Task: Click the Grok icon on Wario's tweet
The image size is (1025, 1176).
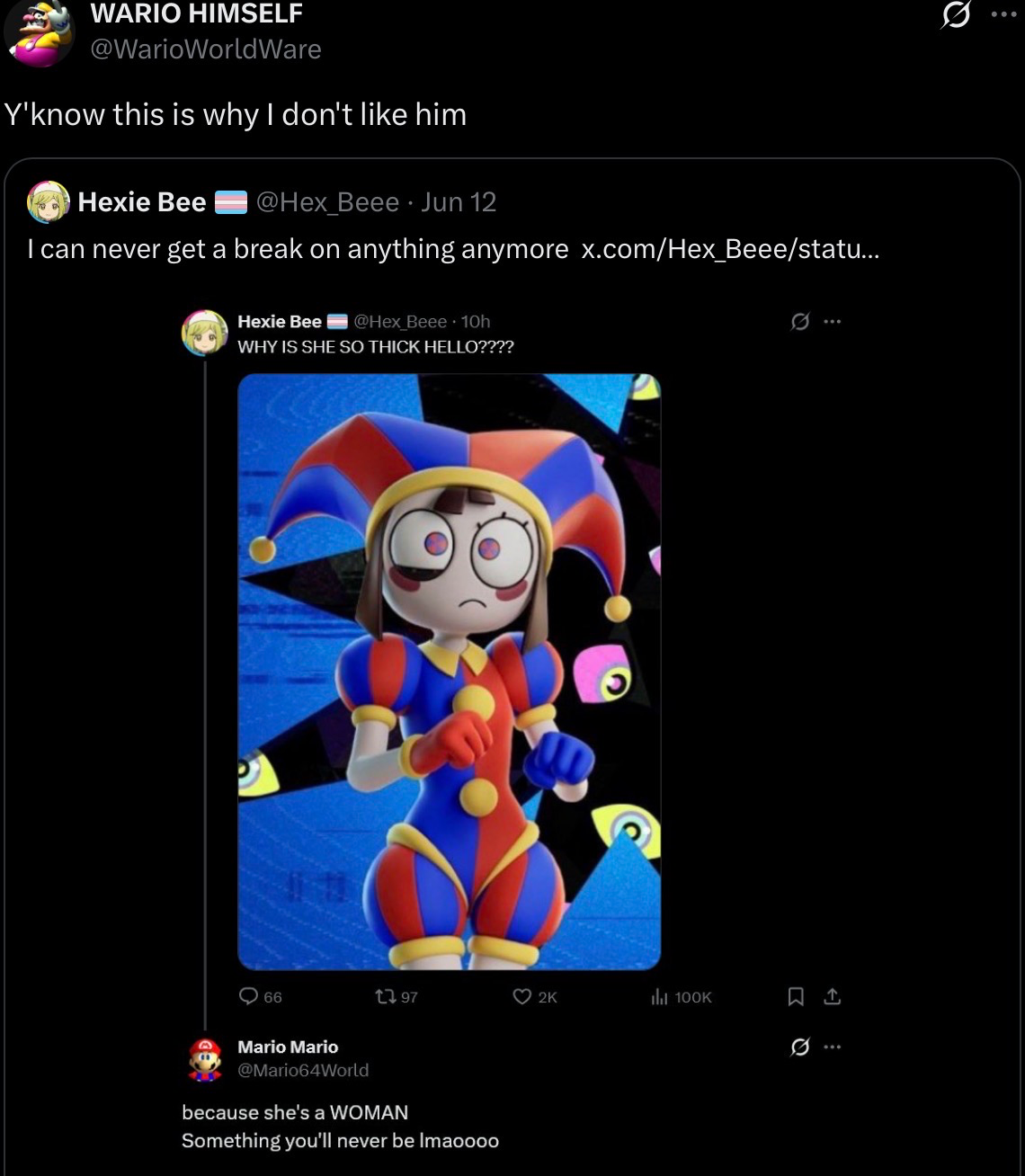Action: point(955,16)
